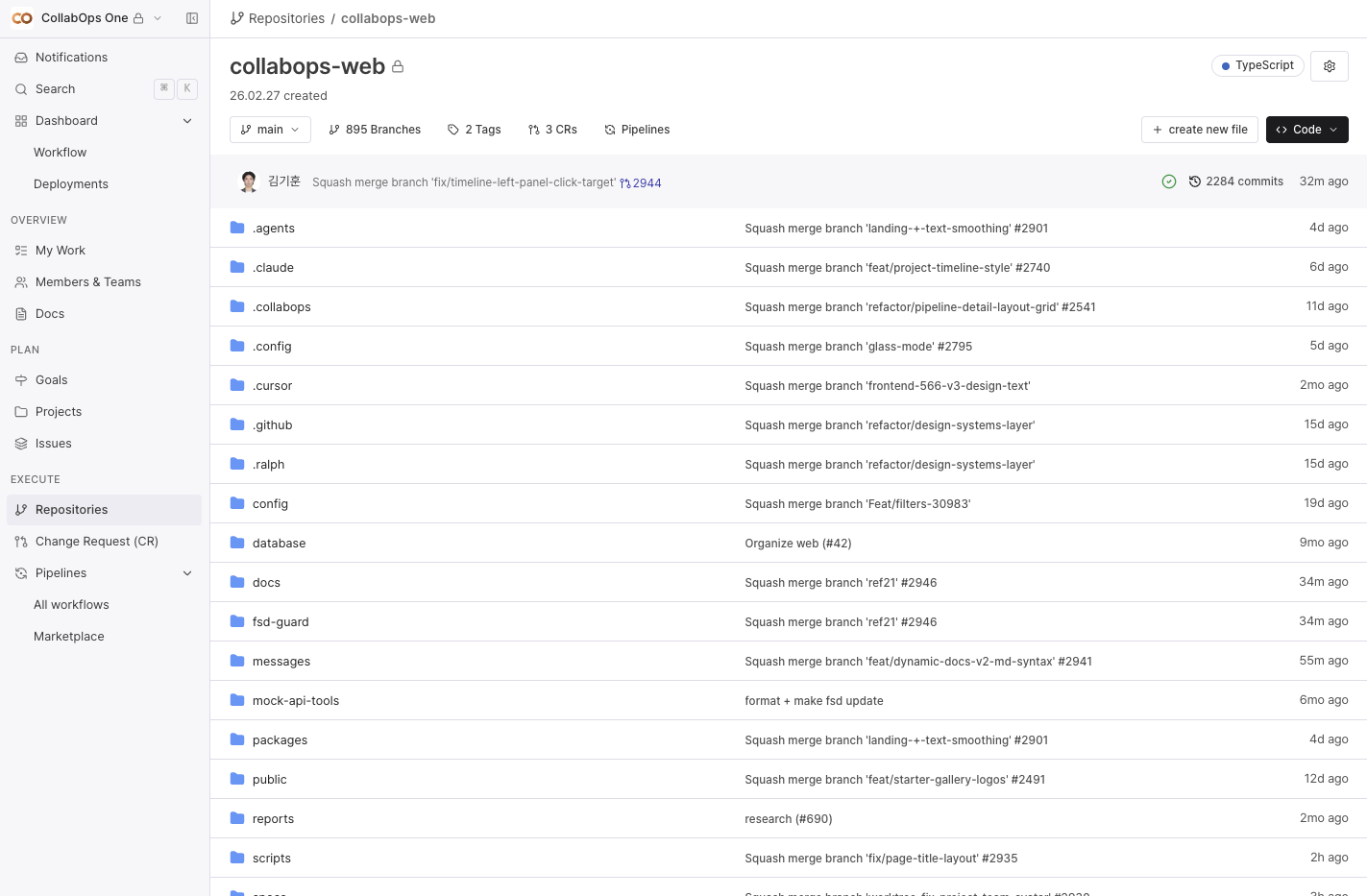Click commit message format + make fsd update
Image resolution: width=1367 pixels, height=896 pixels.
tap(815, 701)
